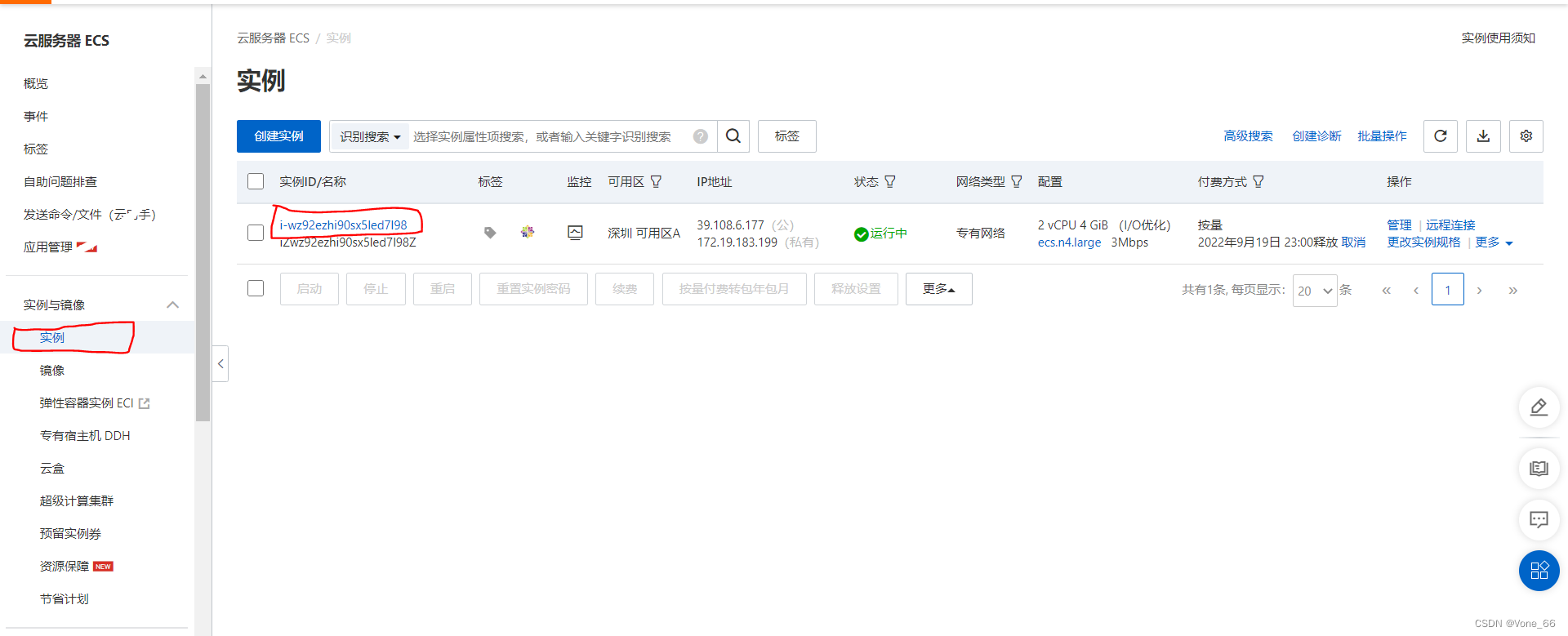The image size is (1568, 636).
Task: Click into the instance search input field
Action: pos(550,136)
